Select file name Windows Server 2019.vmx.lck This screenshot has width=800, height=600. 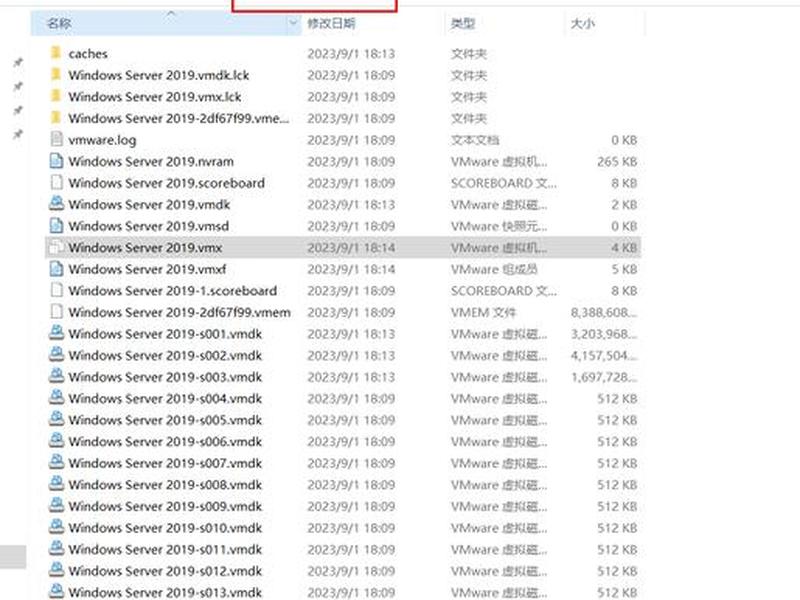coord(155,96)
